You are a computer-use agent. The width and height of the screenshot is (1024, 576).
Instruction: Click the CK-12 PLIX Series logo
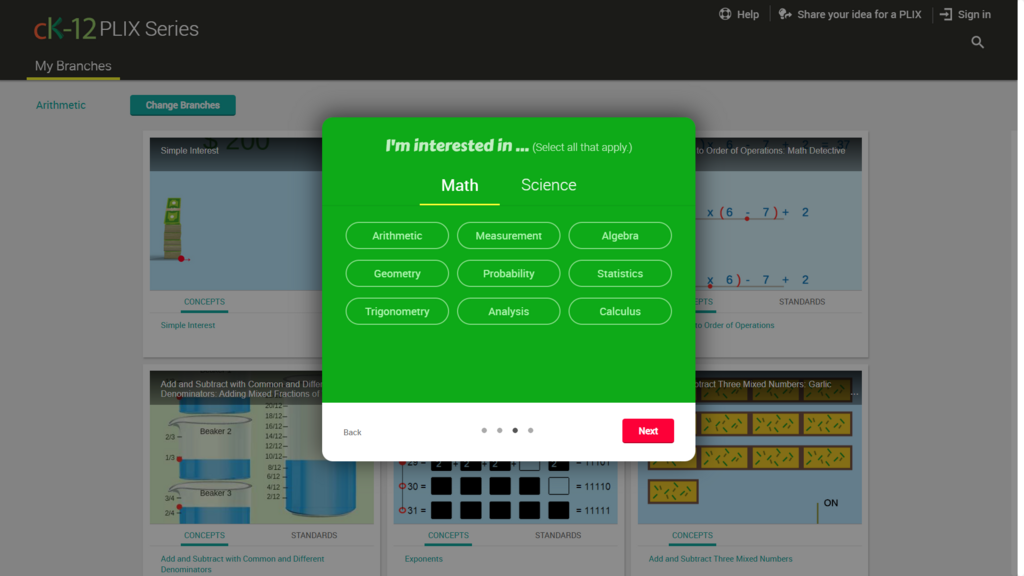tap(116, 29)
